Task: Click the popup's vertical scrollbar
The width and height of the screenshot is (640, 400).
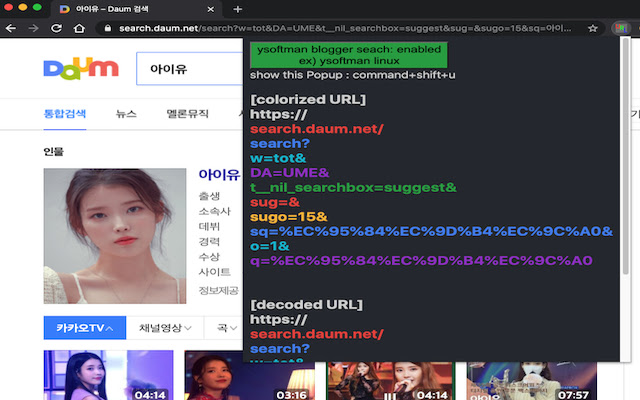Action: [625, 155]
